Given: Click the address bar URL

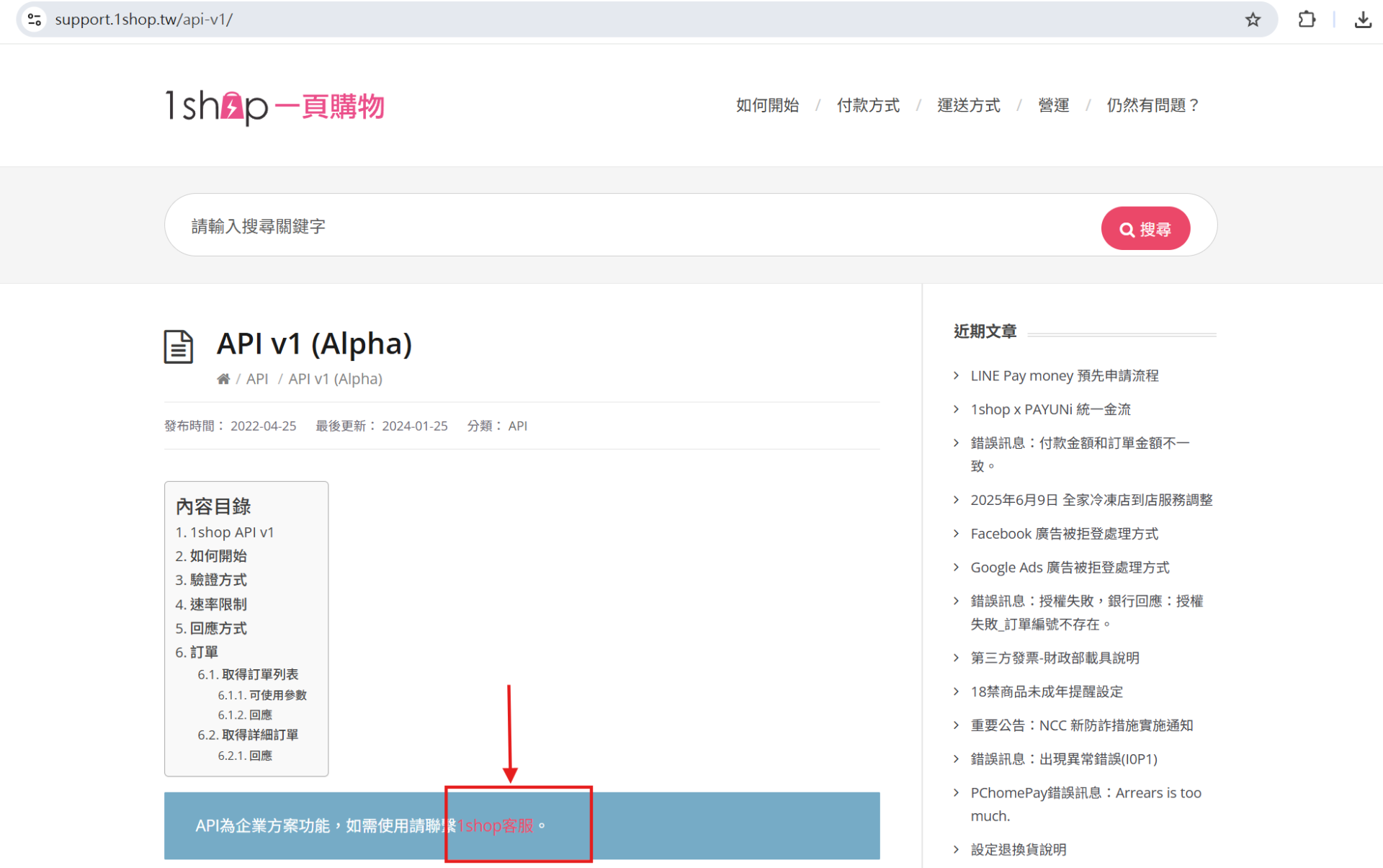Looking at the screenshot, I should tap(144, 19).
